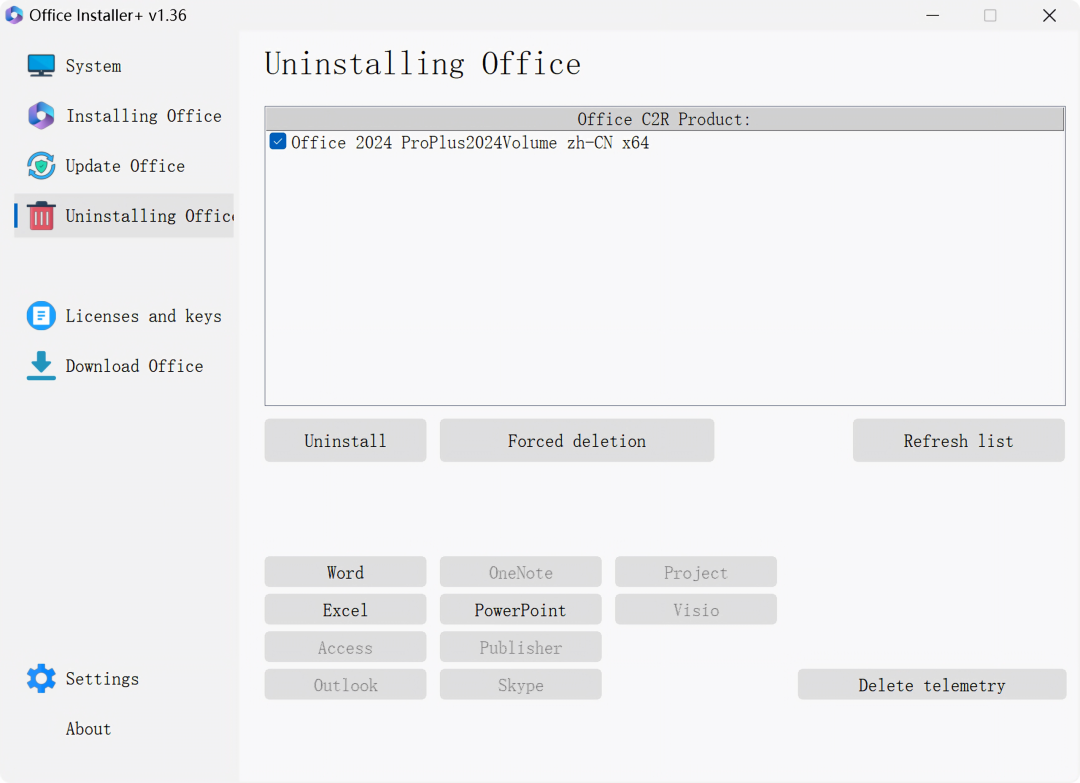Select the Office 2024 ProPlus2024Volume zh-CN x64 text
The height and width of the screenshot is (783, 1080).
tap(470, 143)
